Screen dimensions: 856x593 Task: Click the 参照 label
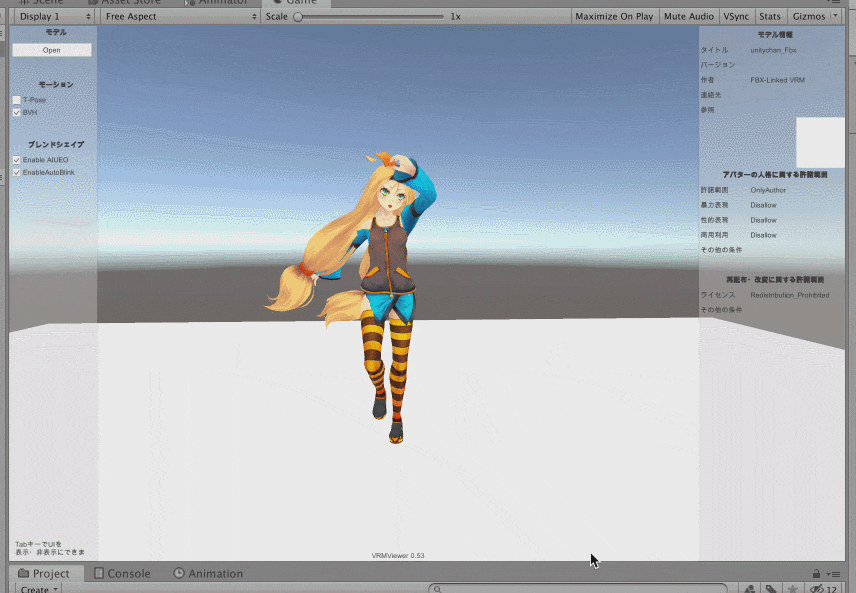click(x=708, y=110)
